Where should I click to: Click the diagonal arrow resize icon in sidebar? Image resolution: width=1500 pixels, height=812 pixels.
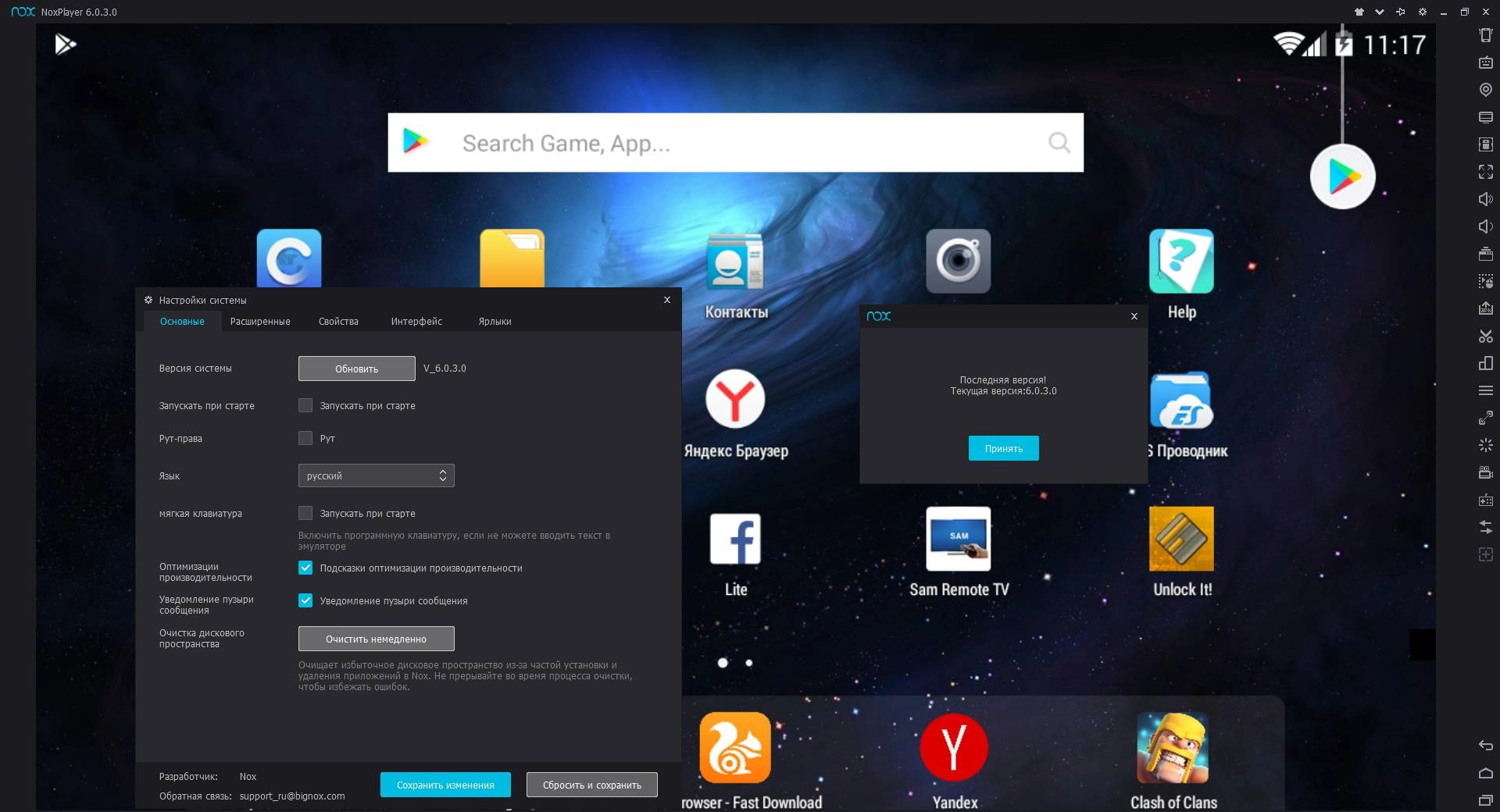1486,418
